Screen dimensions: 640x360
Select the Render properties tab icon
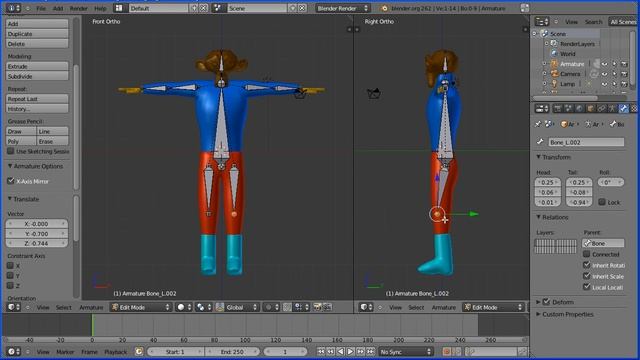(557, 108)
